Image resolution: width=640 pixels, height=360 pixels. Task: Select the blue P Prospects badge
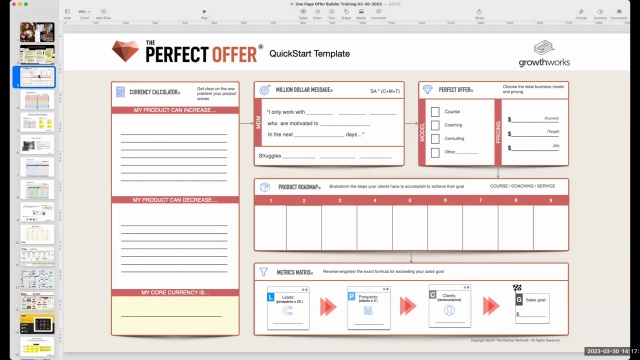(x=351, y=296)
